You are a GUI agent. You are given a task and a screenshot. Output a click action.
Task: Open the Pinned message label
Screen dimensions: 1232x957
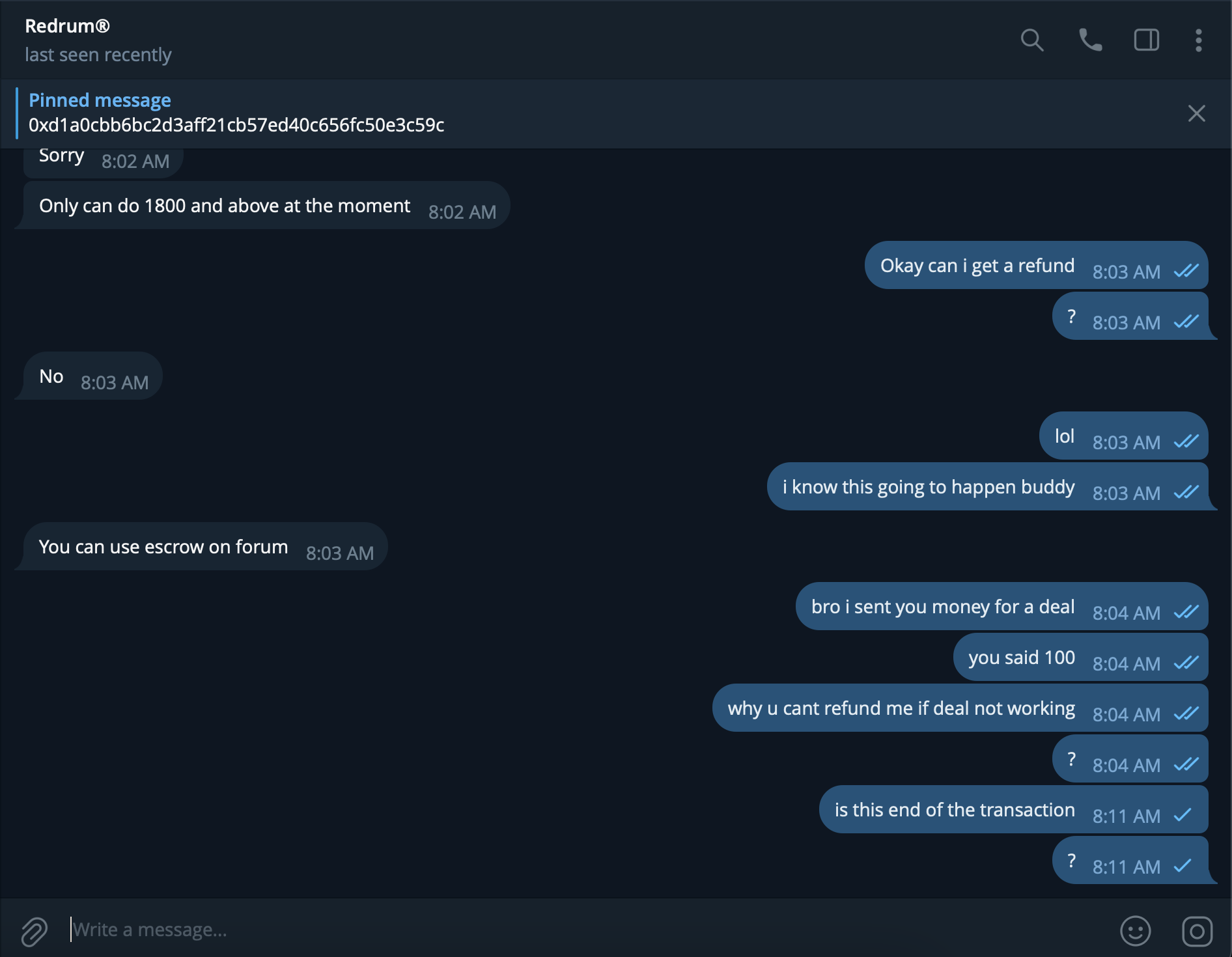point(100,100)
